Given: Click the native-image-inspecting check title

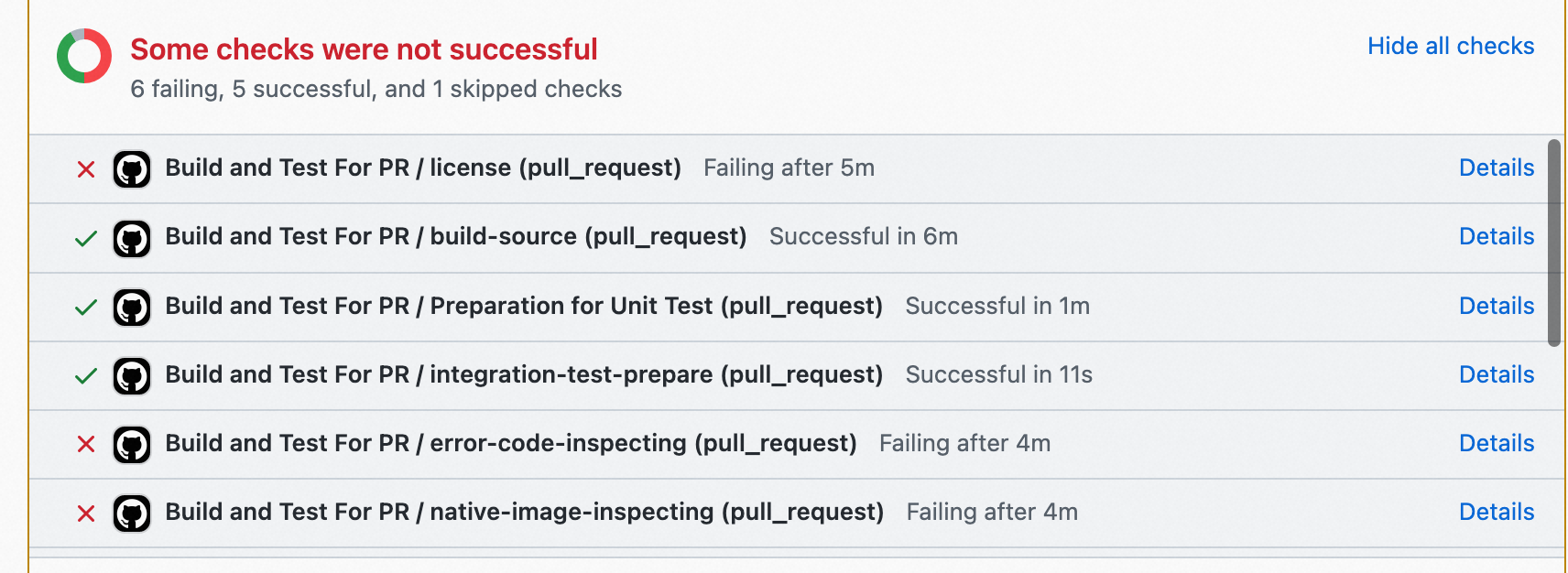Looking at the screenshot, I should click(x=524, y=512).
